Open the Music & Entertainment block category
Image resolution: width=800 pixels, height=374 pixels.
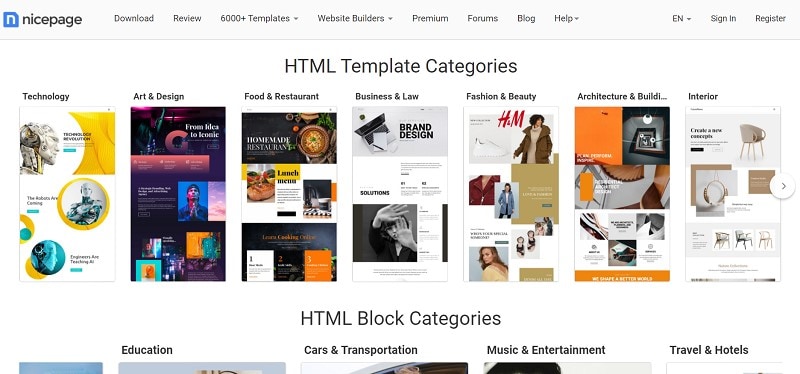546,350
